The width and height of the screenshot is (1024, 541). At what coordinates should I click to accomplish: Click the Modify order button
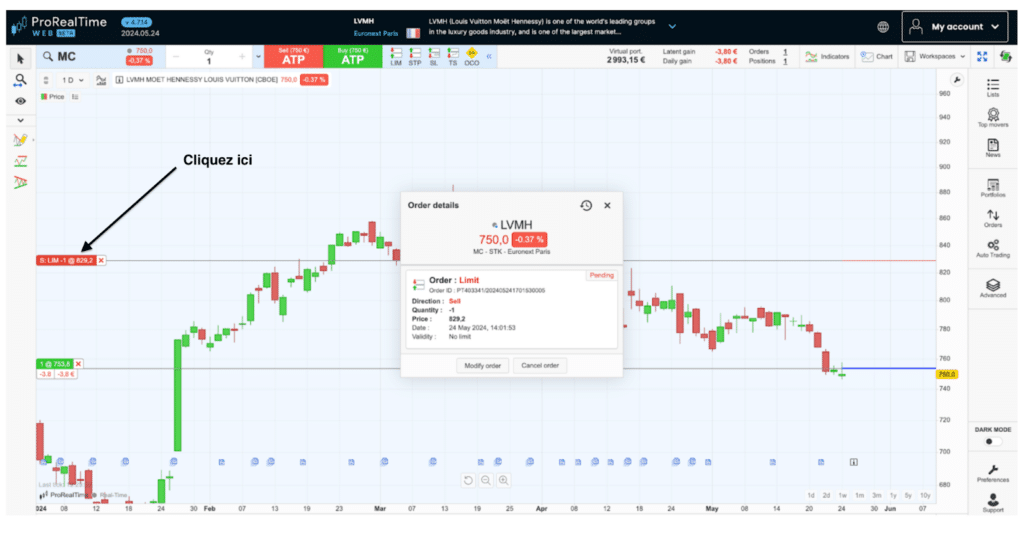click(482, 366)
